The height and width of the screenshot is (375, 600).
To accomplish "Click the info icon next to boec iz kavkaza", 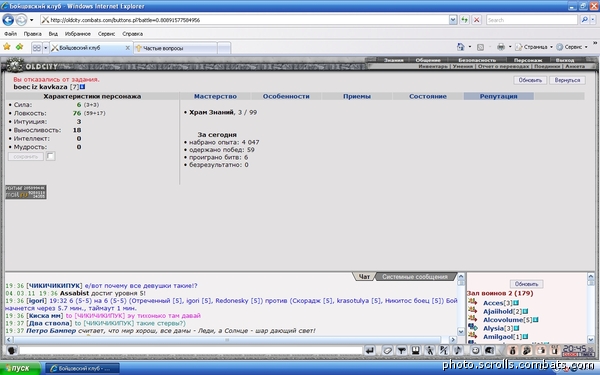I will click(x=82, y=87).
